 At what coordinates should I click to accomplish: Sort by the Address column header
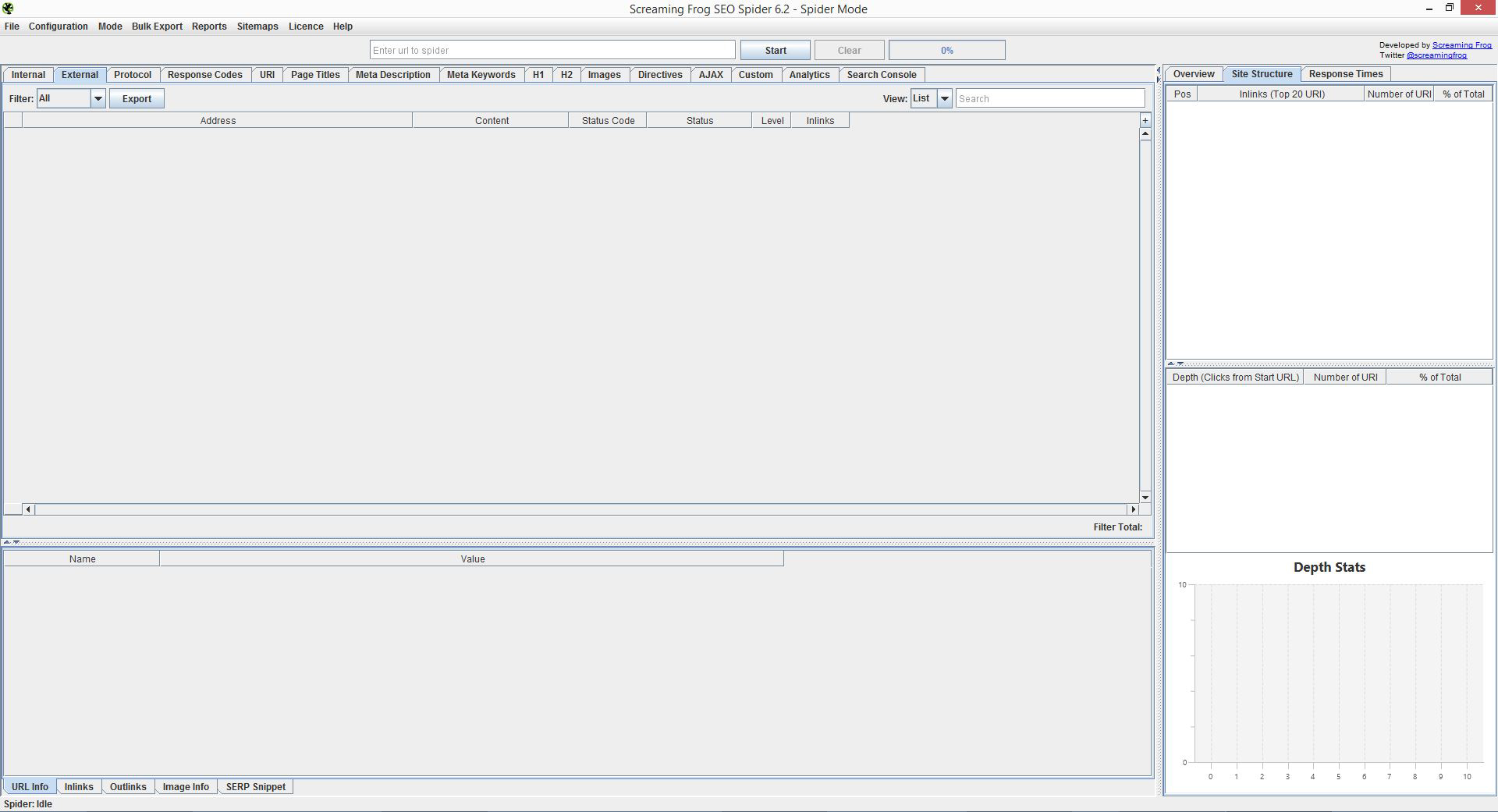pyautogui.click(x=218, y=121)
